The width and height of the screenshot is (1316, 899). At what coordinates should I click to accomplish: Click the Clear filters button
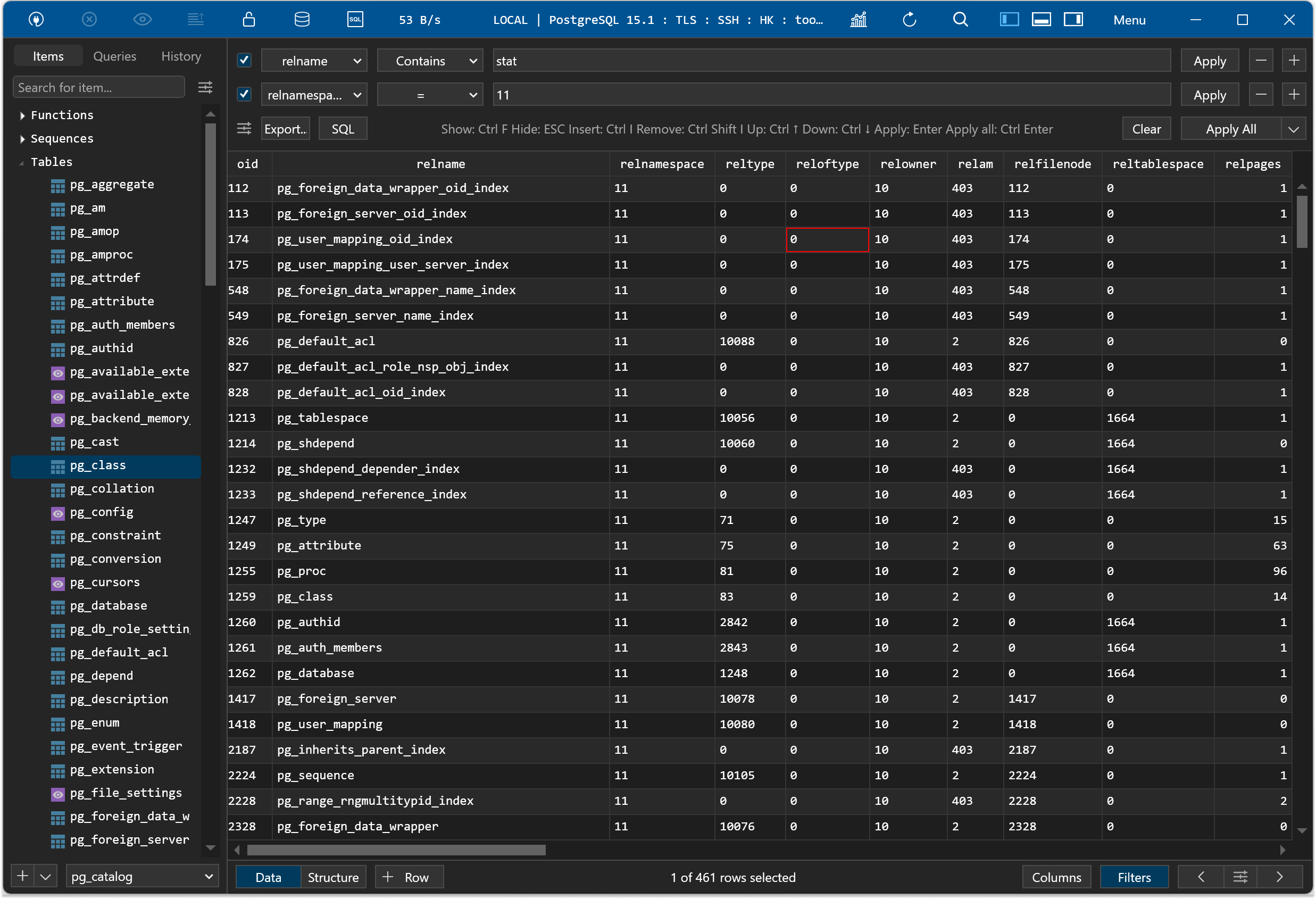1146,129
